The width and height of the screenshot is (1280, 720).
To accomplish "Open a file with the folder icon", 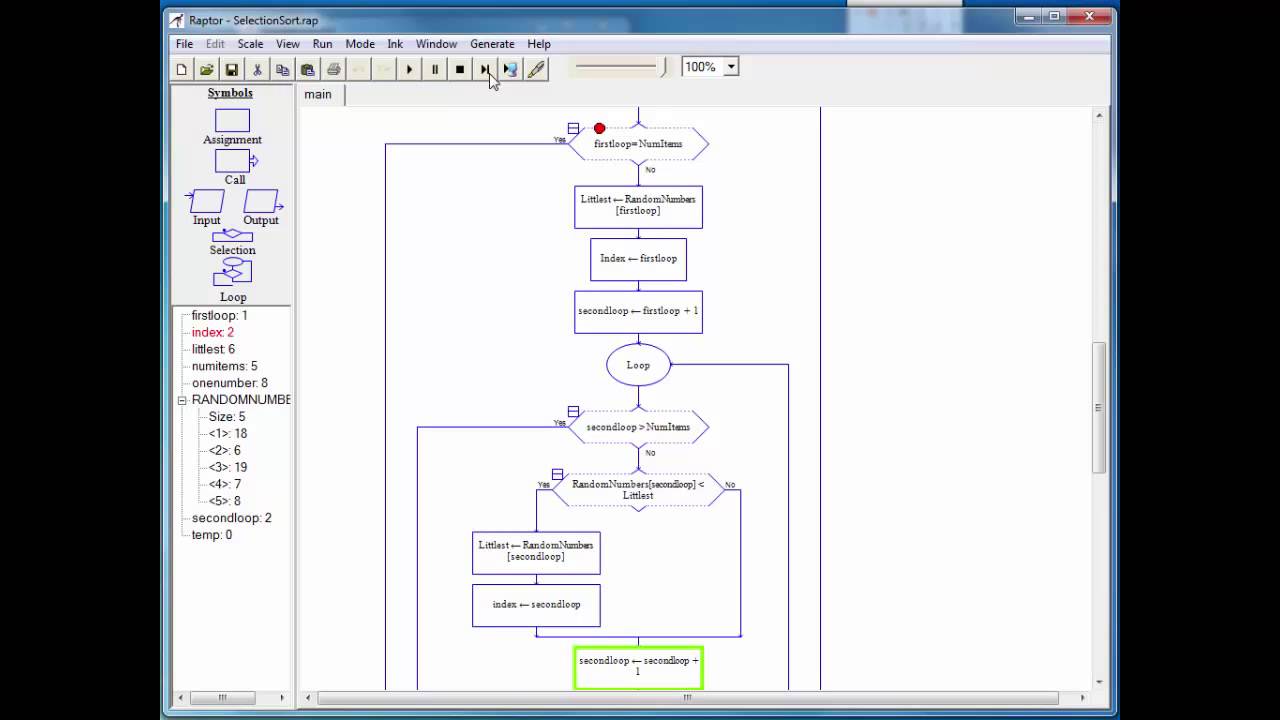I will tap(206, 69).
